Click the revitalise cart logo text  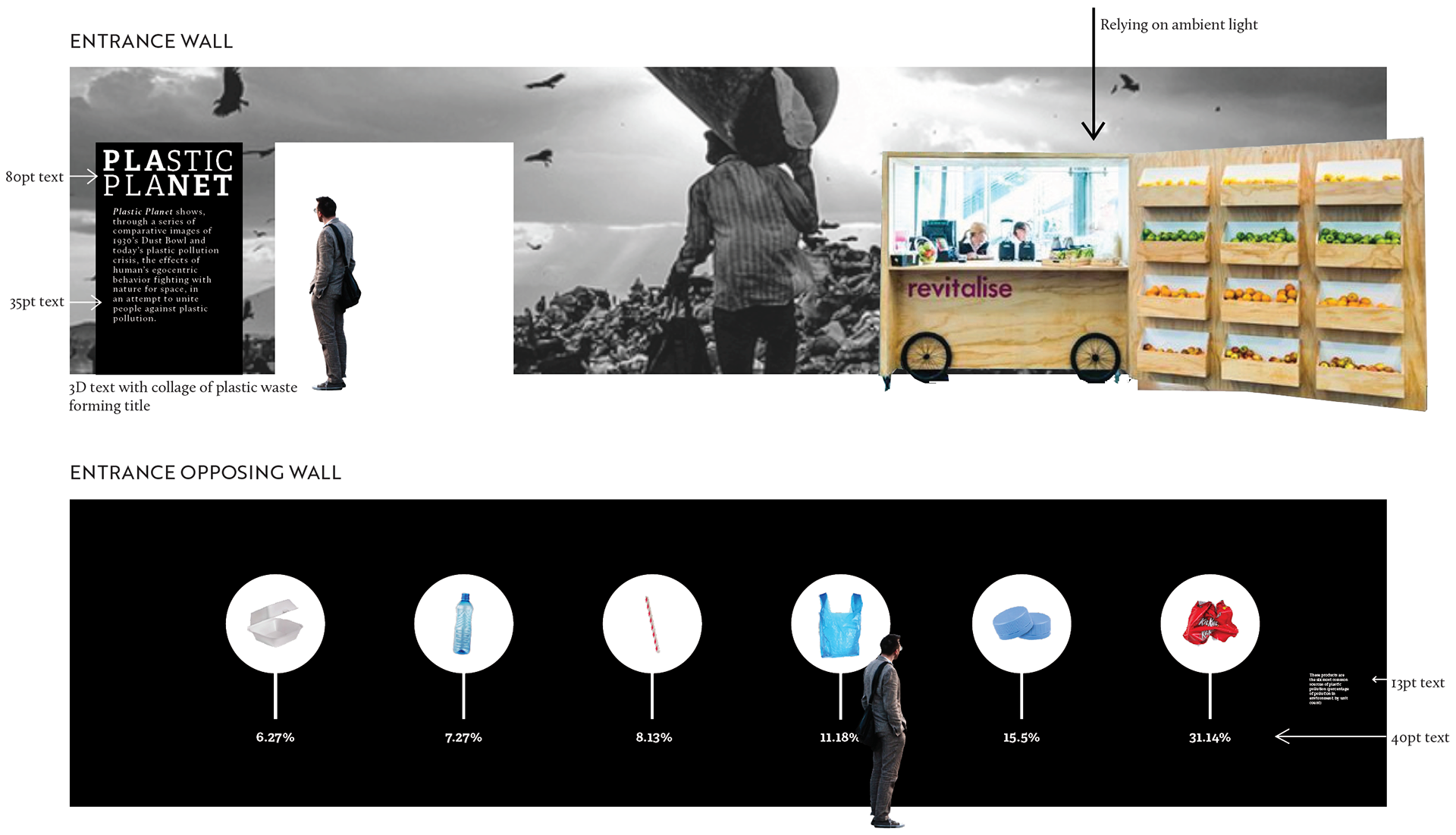[959, 288]
